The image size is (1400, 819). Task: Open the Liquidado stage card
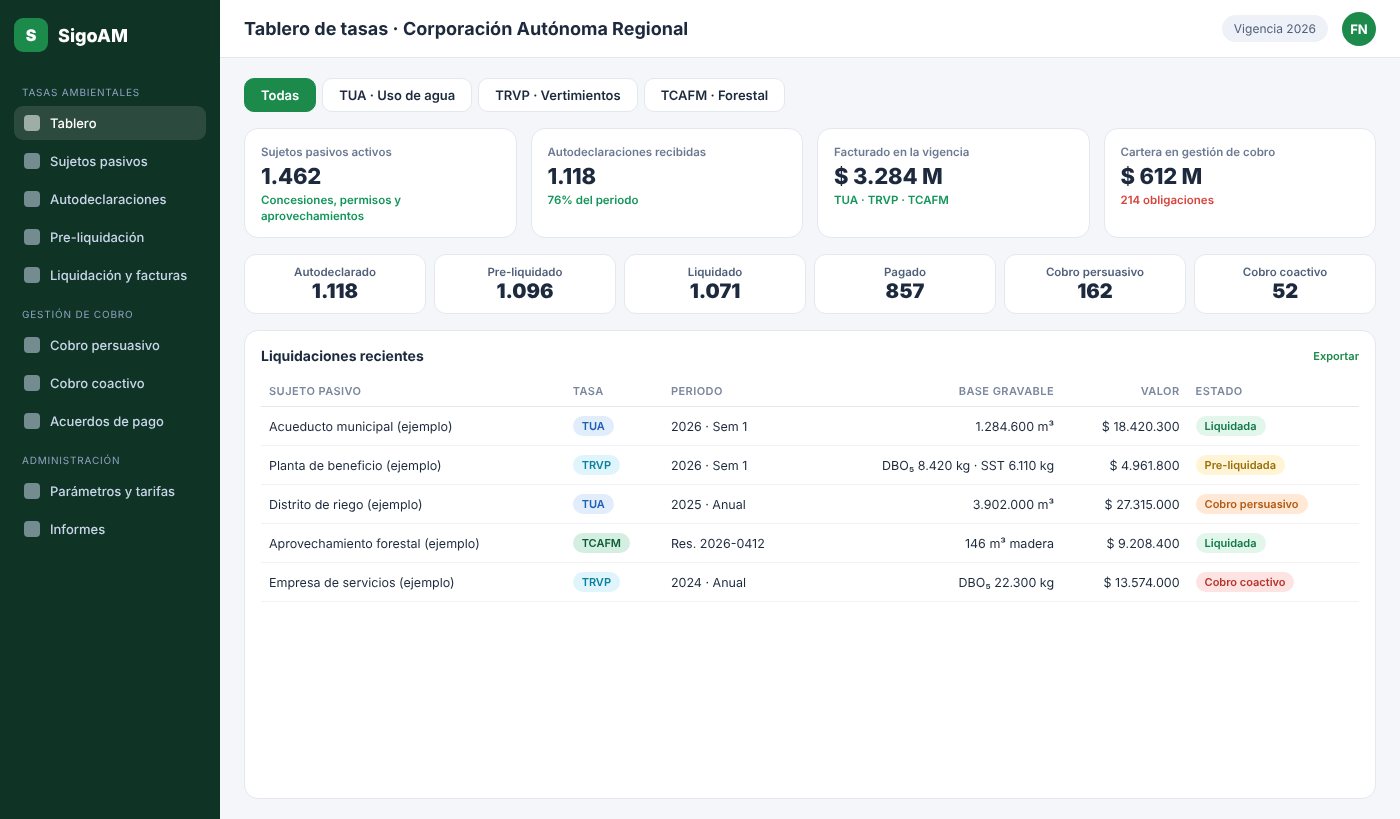715,284
